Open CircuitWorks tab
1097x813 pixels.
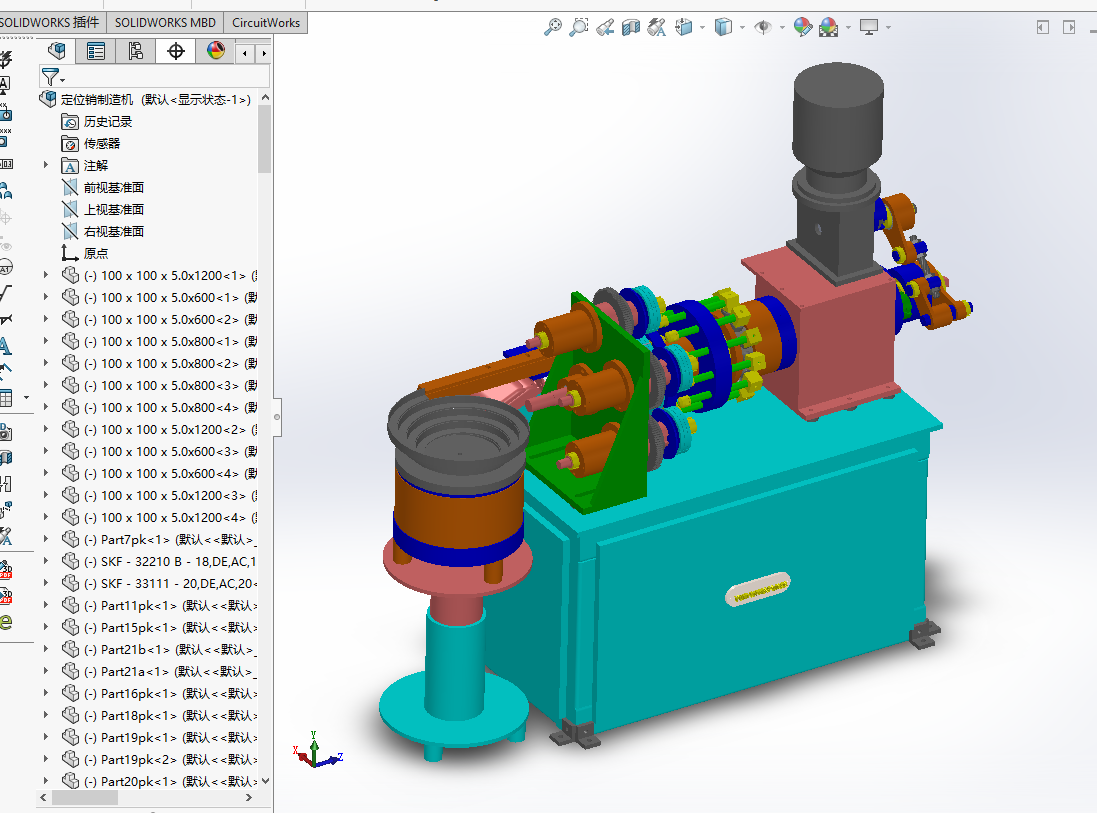(266, 22)
